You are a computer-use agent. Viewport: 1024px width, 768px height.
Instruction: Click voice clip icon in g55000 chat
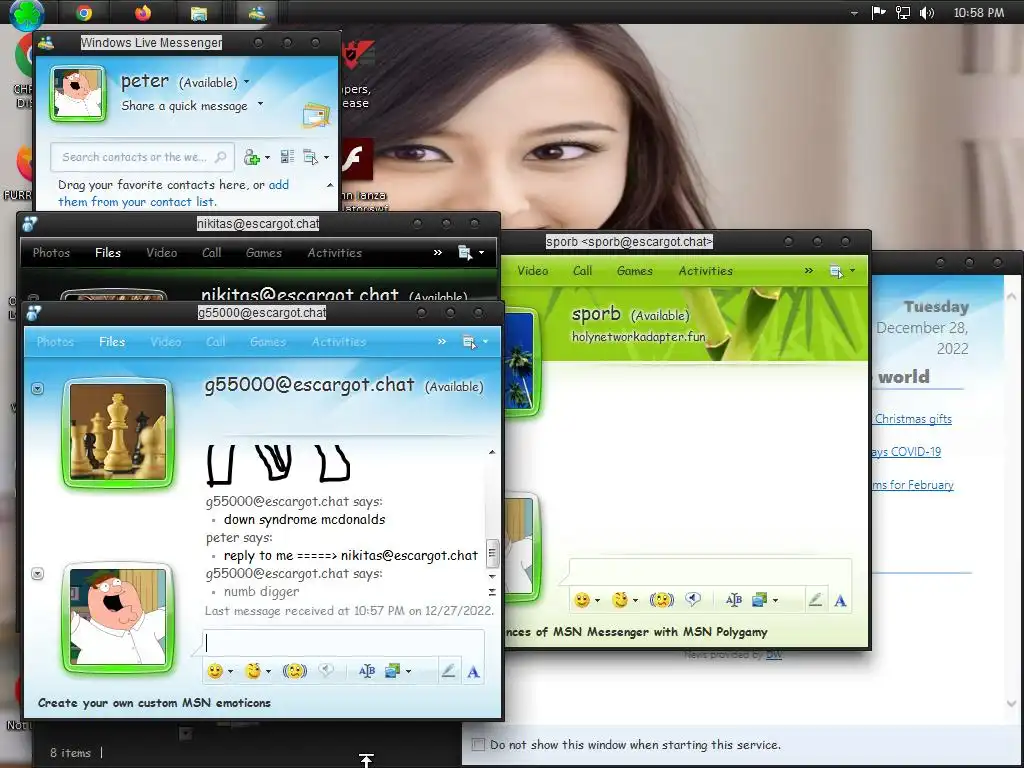[x=326, y=671]
